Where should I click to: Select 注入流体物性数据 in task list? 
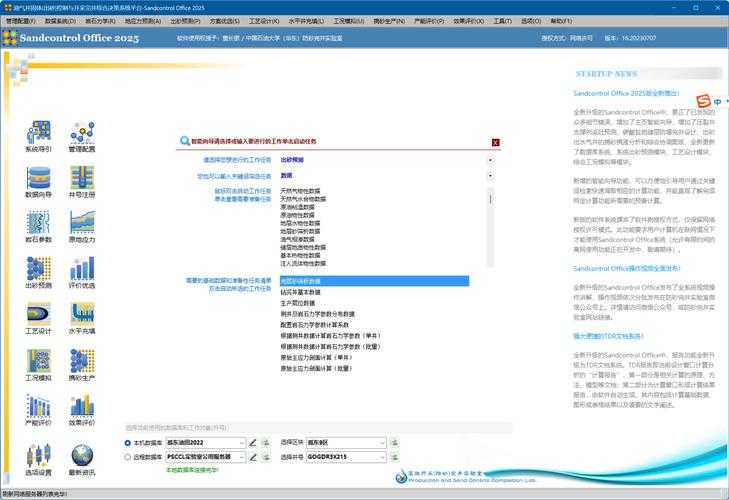coord(303,263)
